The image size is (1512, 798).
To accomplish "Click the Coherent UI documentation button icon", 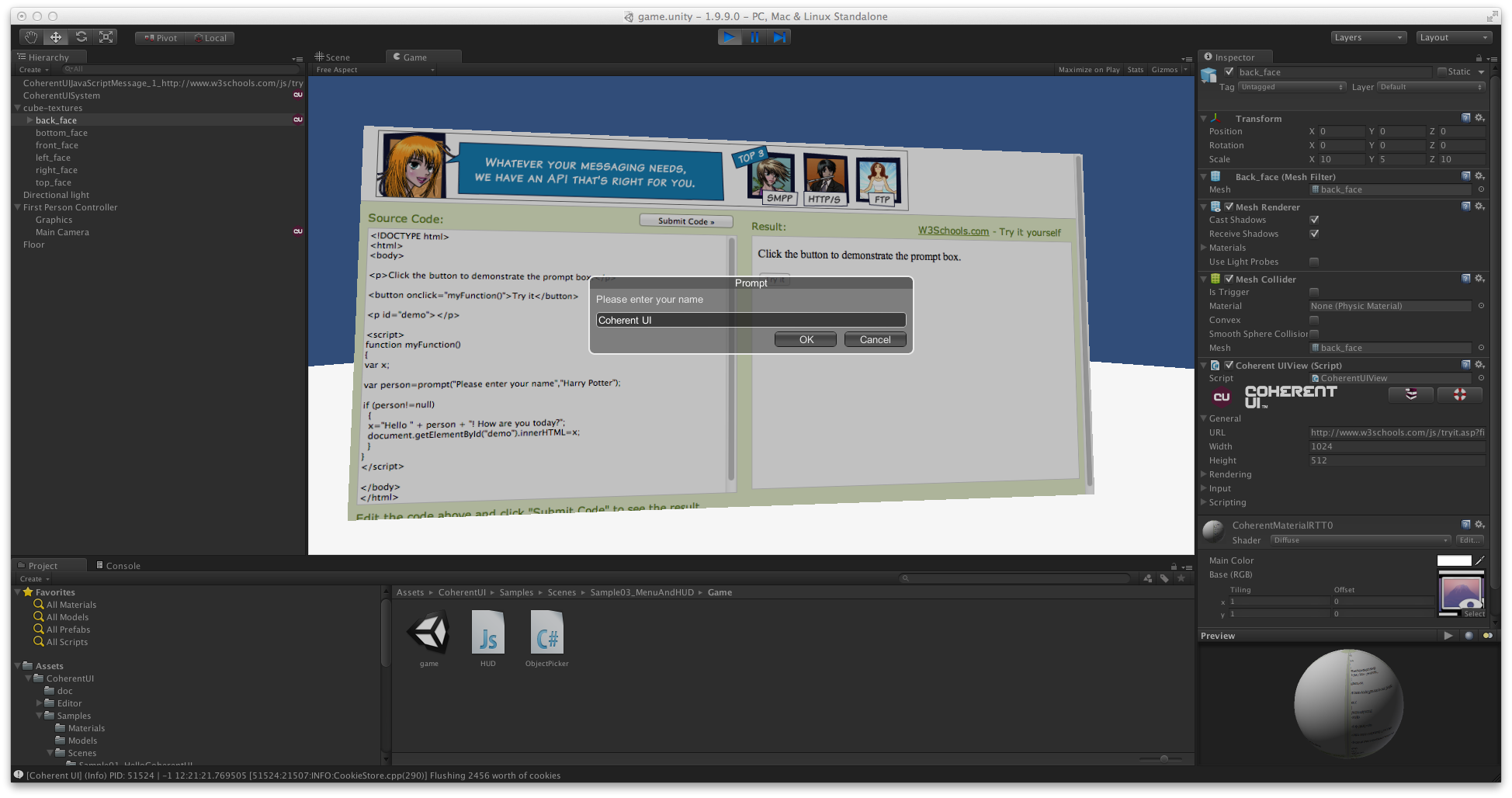I will tap(1411, 395).
